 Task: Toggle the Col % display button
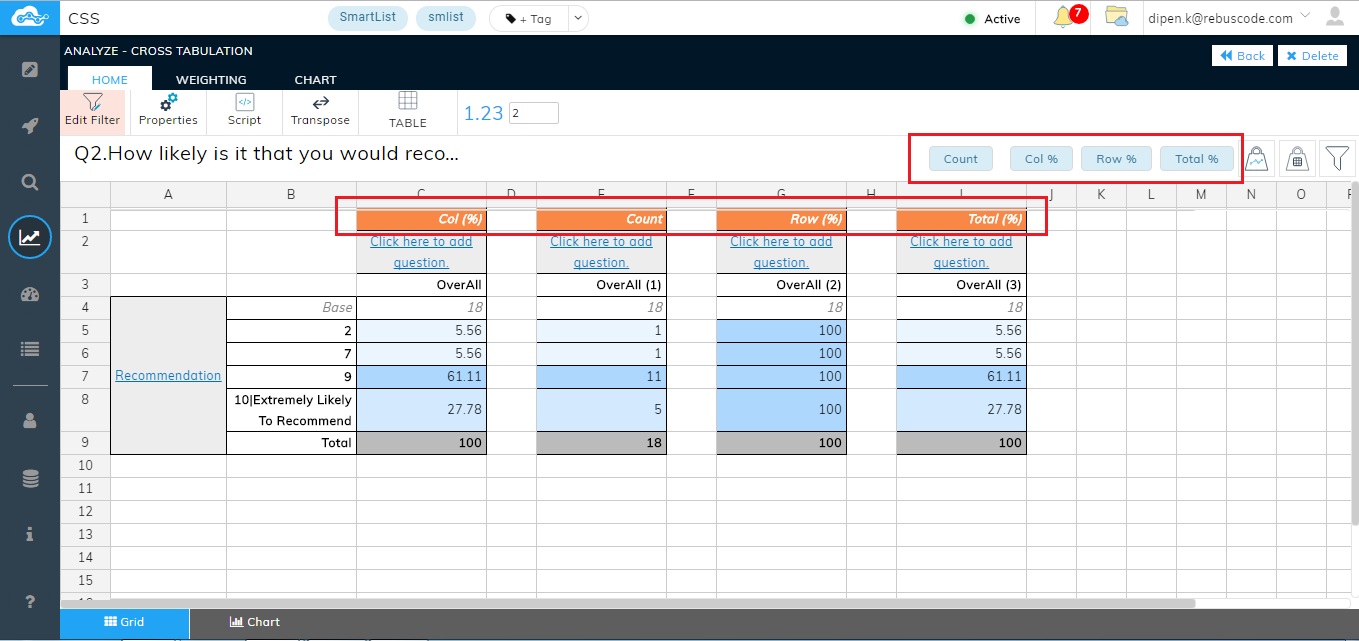[x=1041, y=158]
